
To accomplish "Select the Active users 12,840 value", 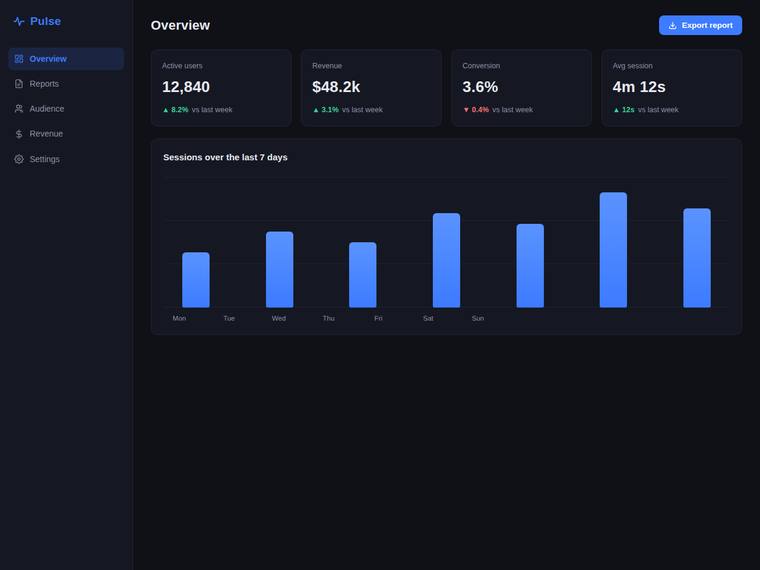I will pos(186,87).
